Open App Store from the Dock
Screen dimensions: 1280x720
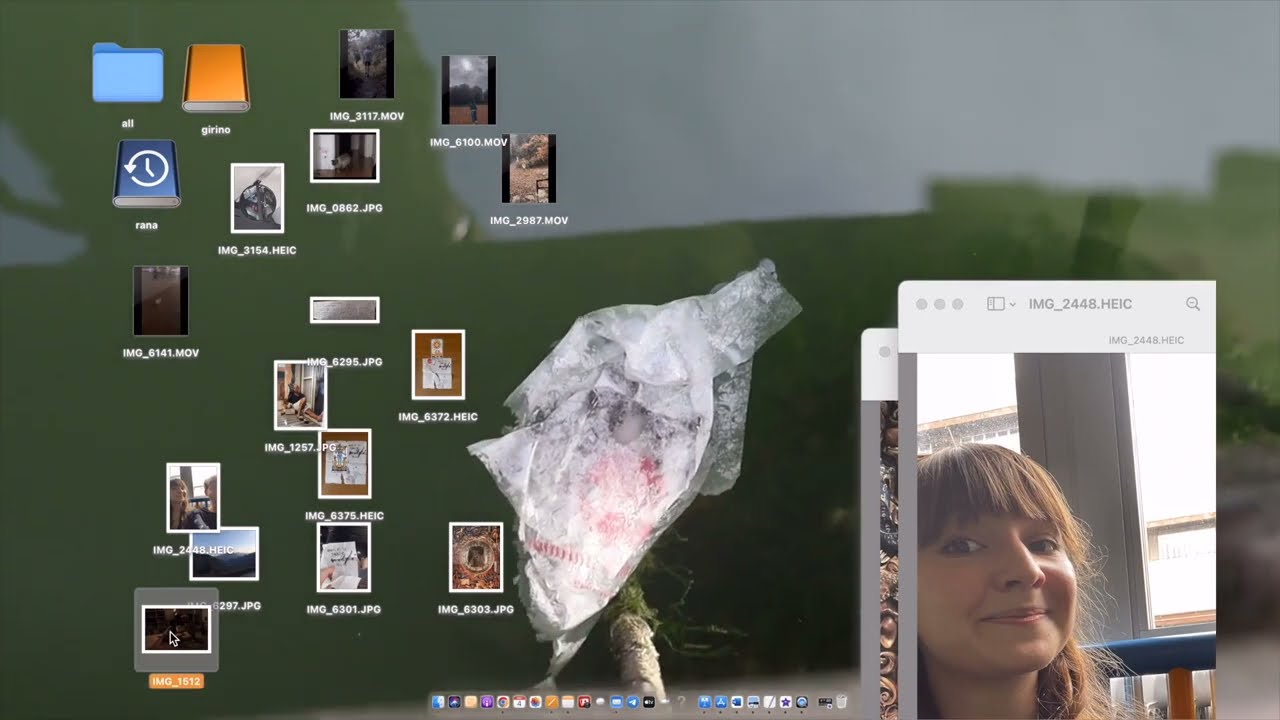pos(721,702)
